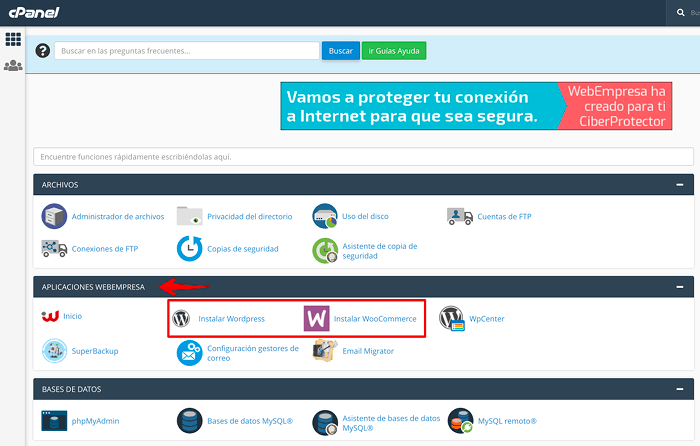Click the cPanel logo

[x=33, y=13]
